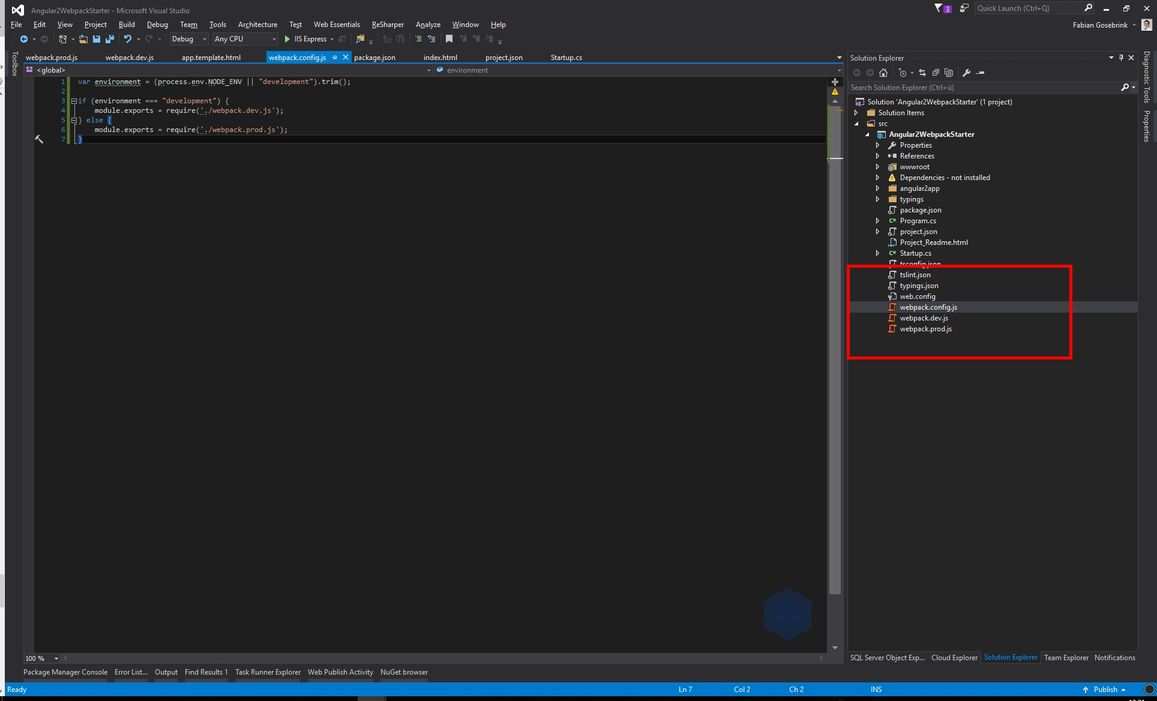The image size is (1157, 701).
Task: Click the Undo arrow icon
Action: click(x=128, y=39)
